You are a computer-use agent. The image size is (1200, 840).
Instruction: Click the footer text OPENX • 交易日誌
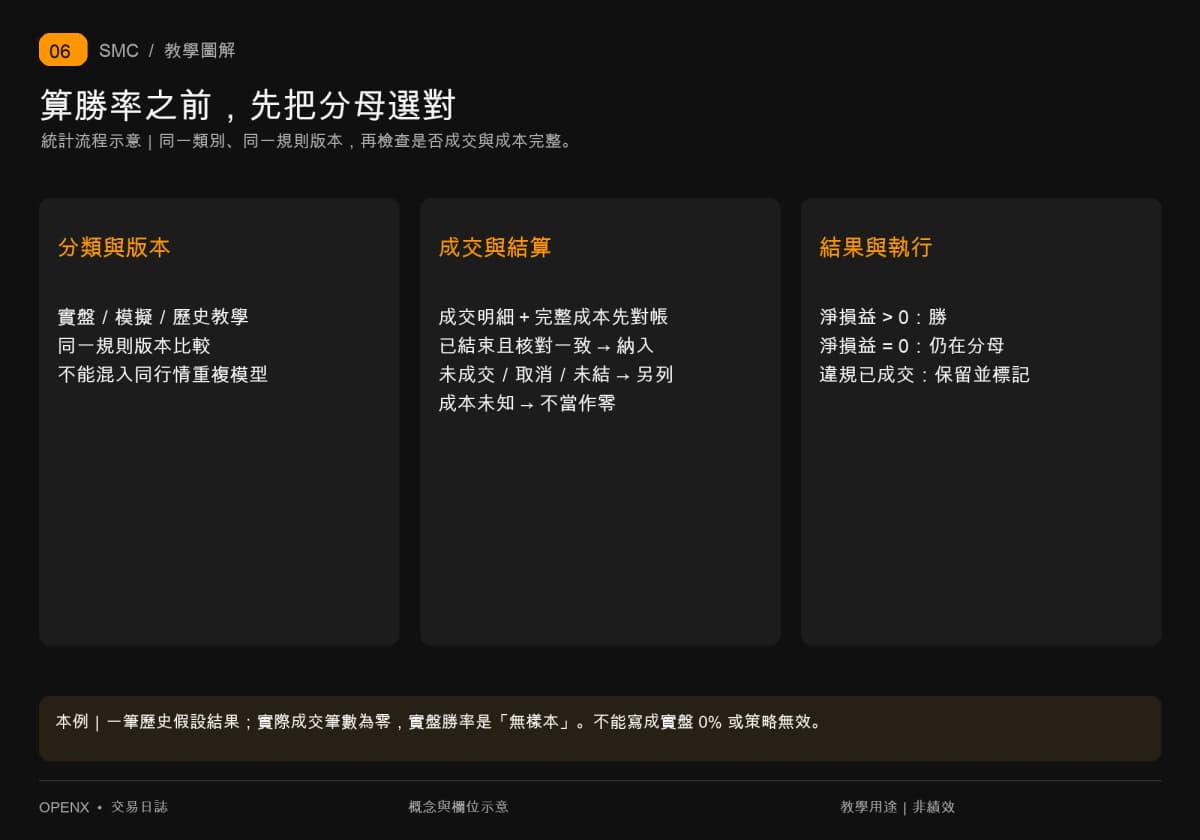click(x=103, y=807)
